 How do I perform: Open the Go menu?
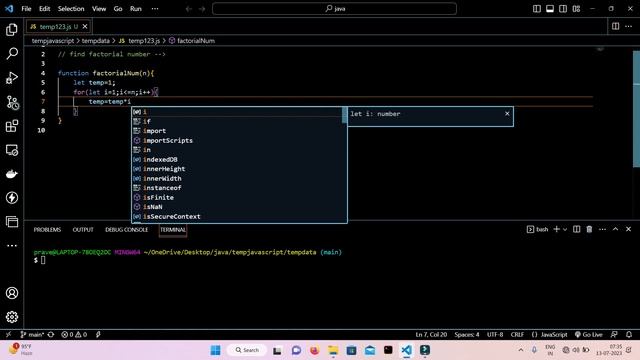[x=118, y=9]
